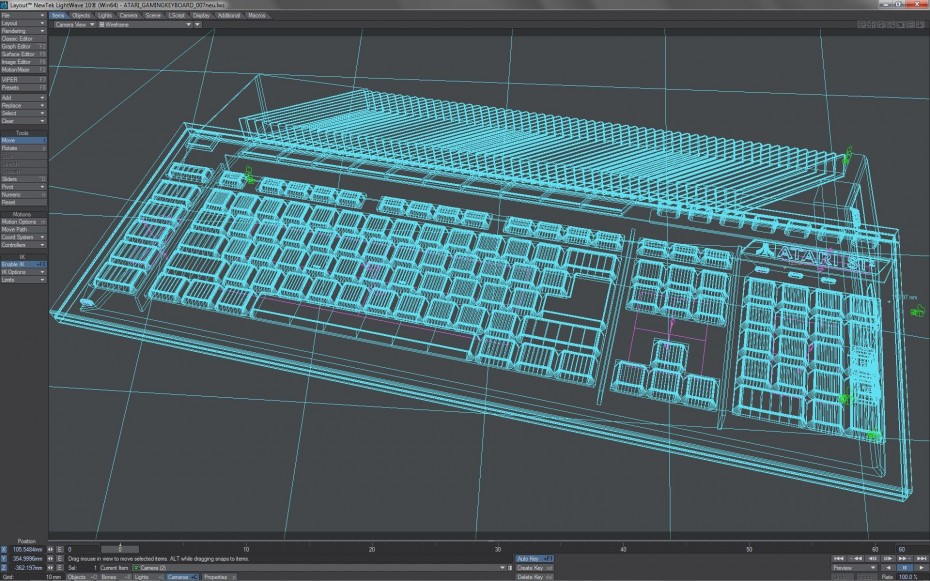Toggle the Y axis channel button
The width and height of the screenshot is (930, 581).
point(4,558)
